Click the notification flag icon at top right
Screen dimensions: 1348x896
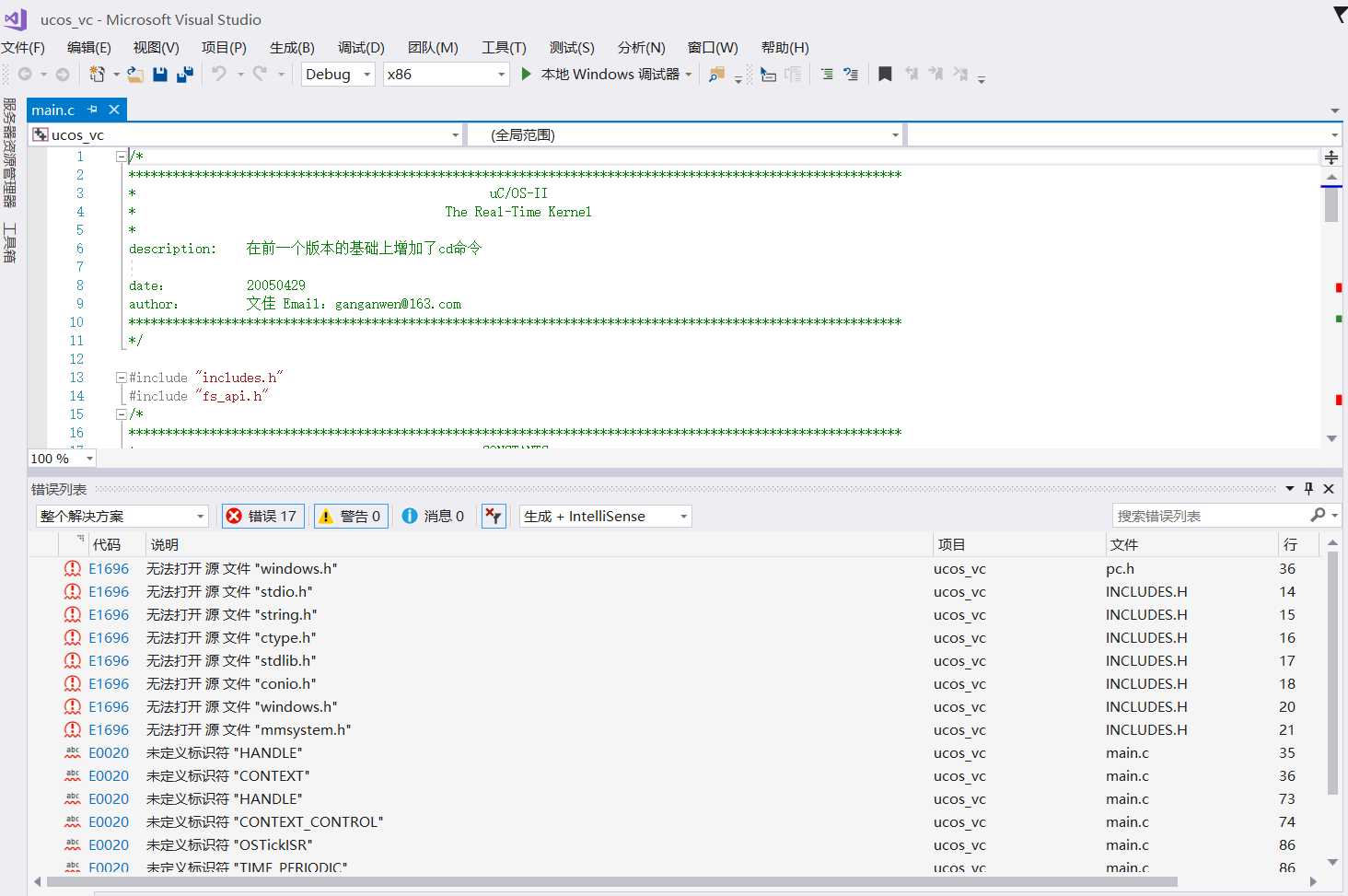click(1340, 15)
